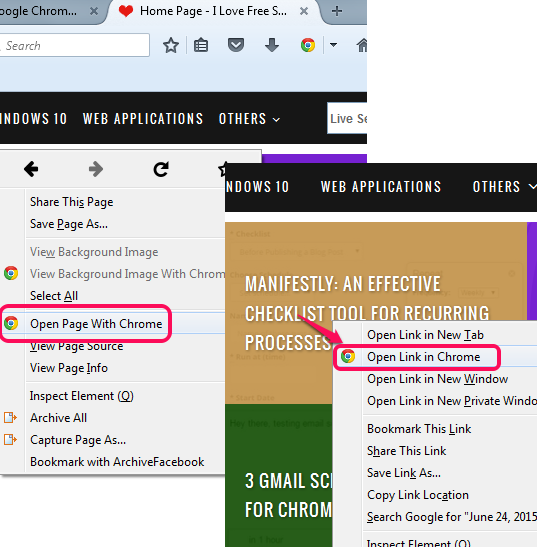Choose Select All in context menu
This screenshot has width=537, height=547.
54,296
